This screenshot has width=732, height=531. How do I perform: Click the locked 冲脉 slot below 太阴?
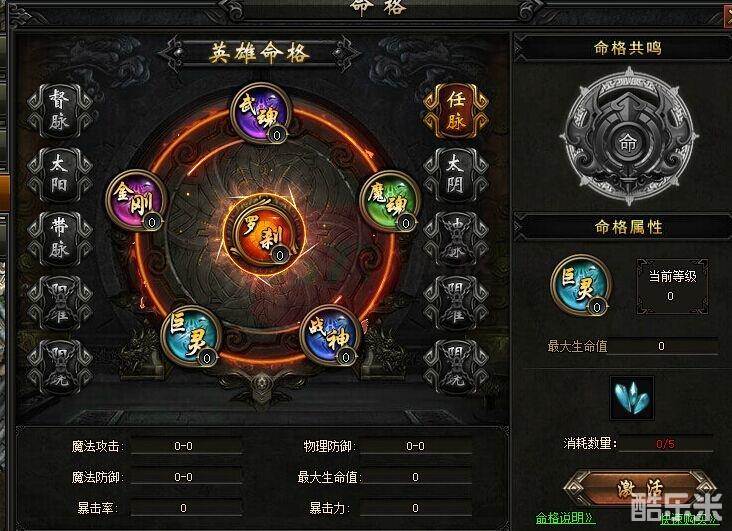[456, 239]
